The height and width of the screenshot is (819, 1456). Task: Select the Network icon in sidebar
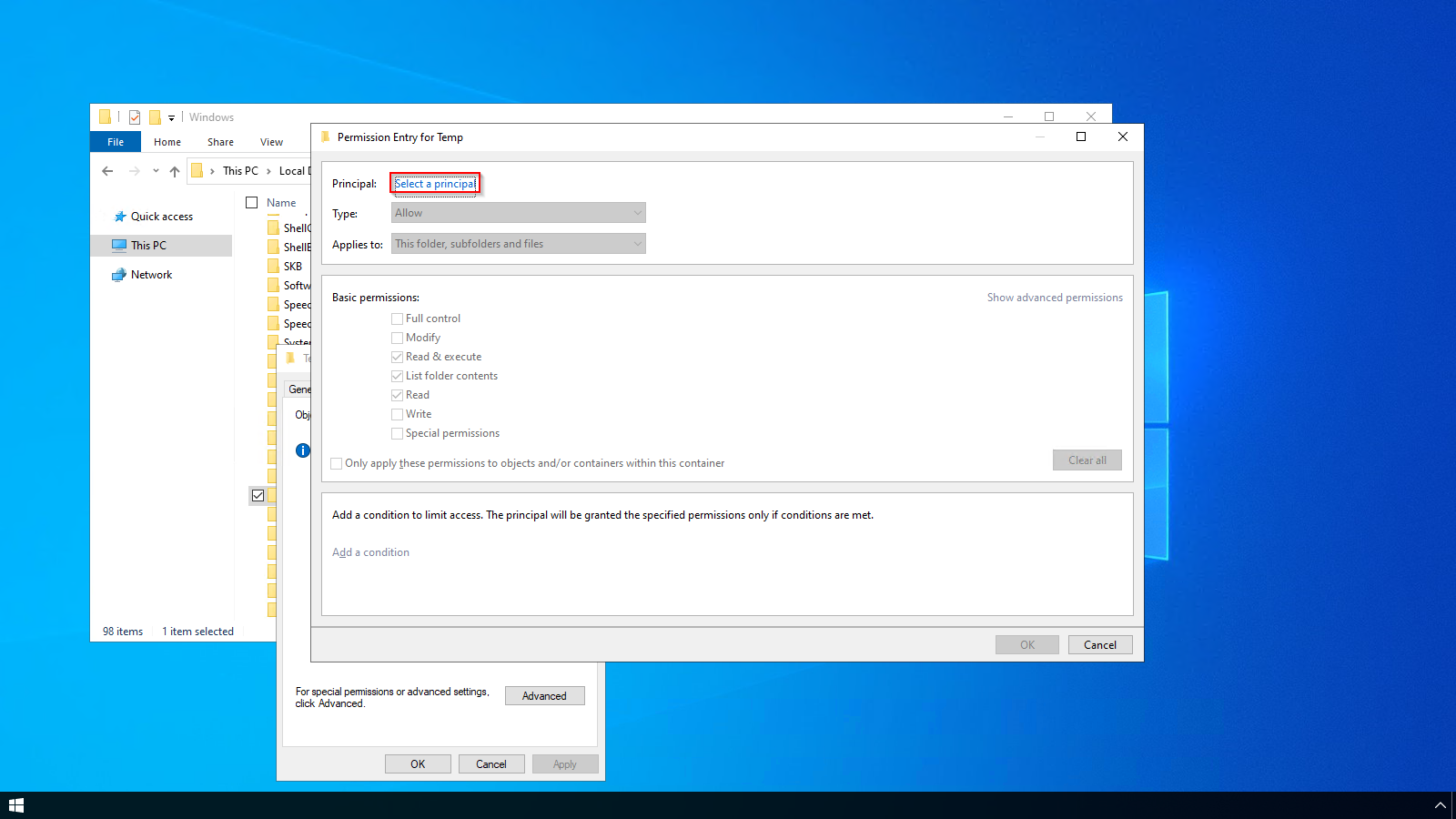coord(118,275)
